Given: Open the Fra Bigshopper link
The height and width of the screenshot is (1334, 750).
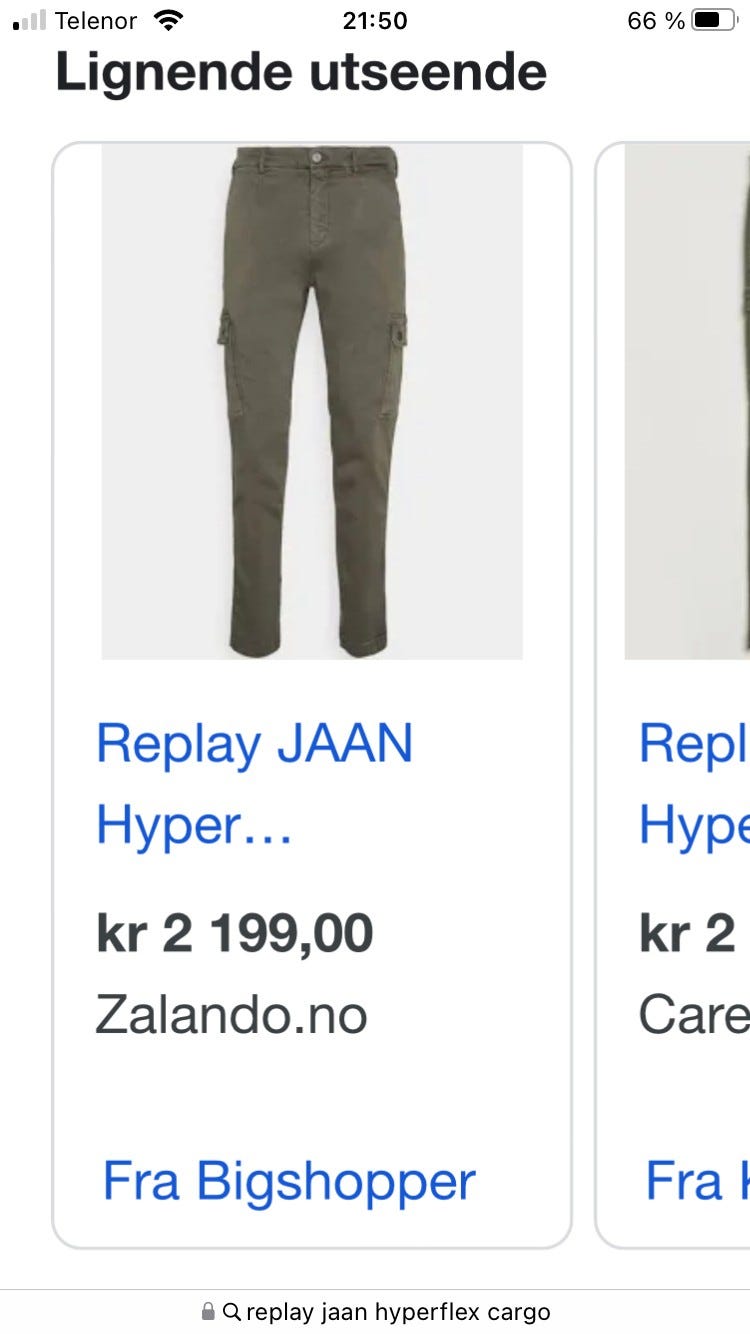Looking at the screenshot, I should point(289,1181).
